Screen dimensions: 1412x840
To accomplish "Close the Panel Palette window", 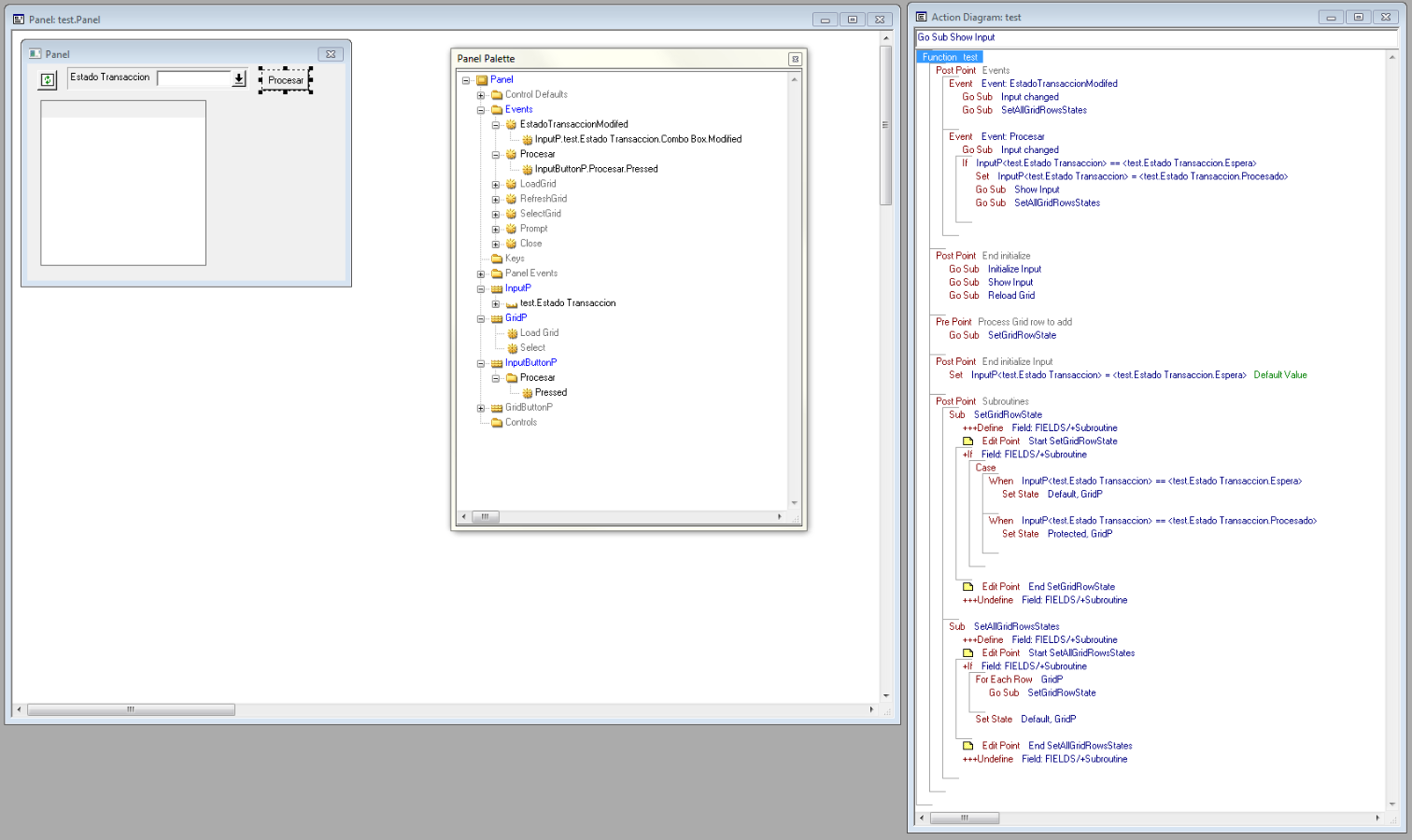I will click(x=796, y=59).
